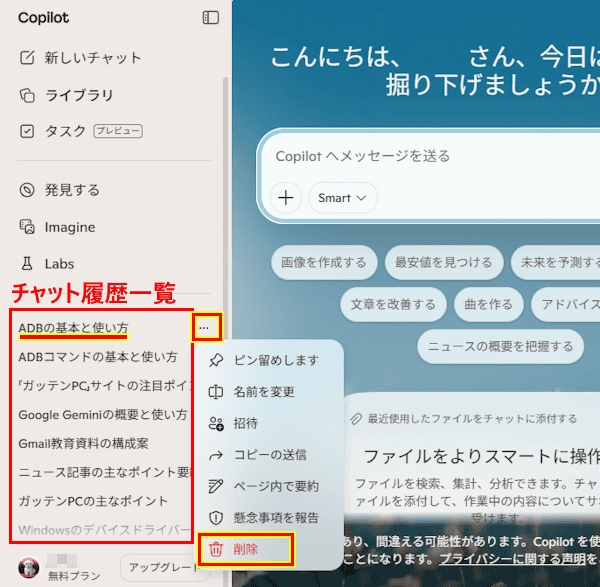This screenshot has width=600, height=587.
Task: Open the Smart mode dropdown
Action: 343,198
